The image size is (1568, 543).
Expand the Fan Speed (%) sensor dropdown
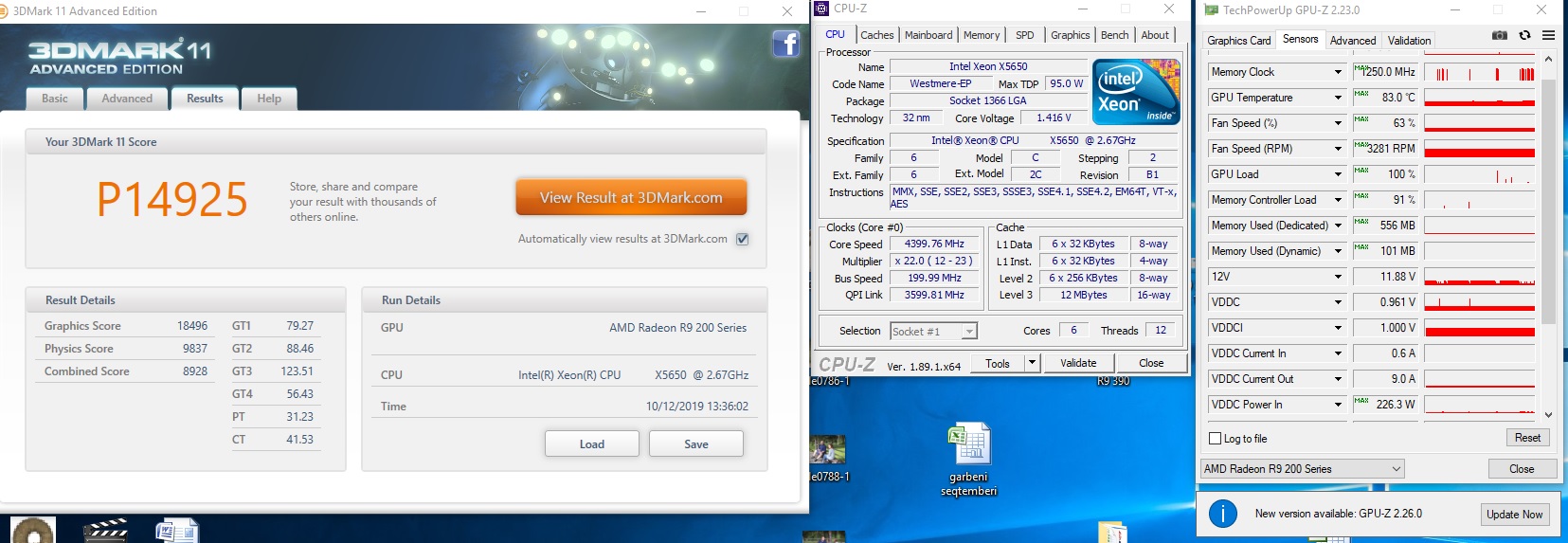coord(1338,123)
